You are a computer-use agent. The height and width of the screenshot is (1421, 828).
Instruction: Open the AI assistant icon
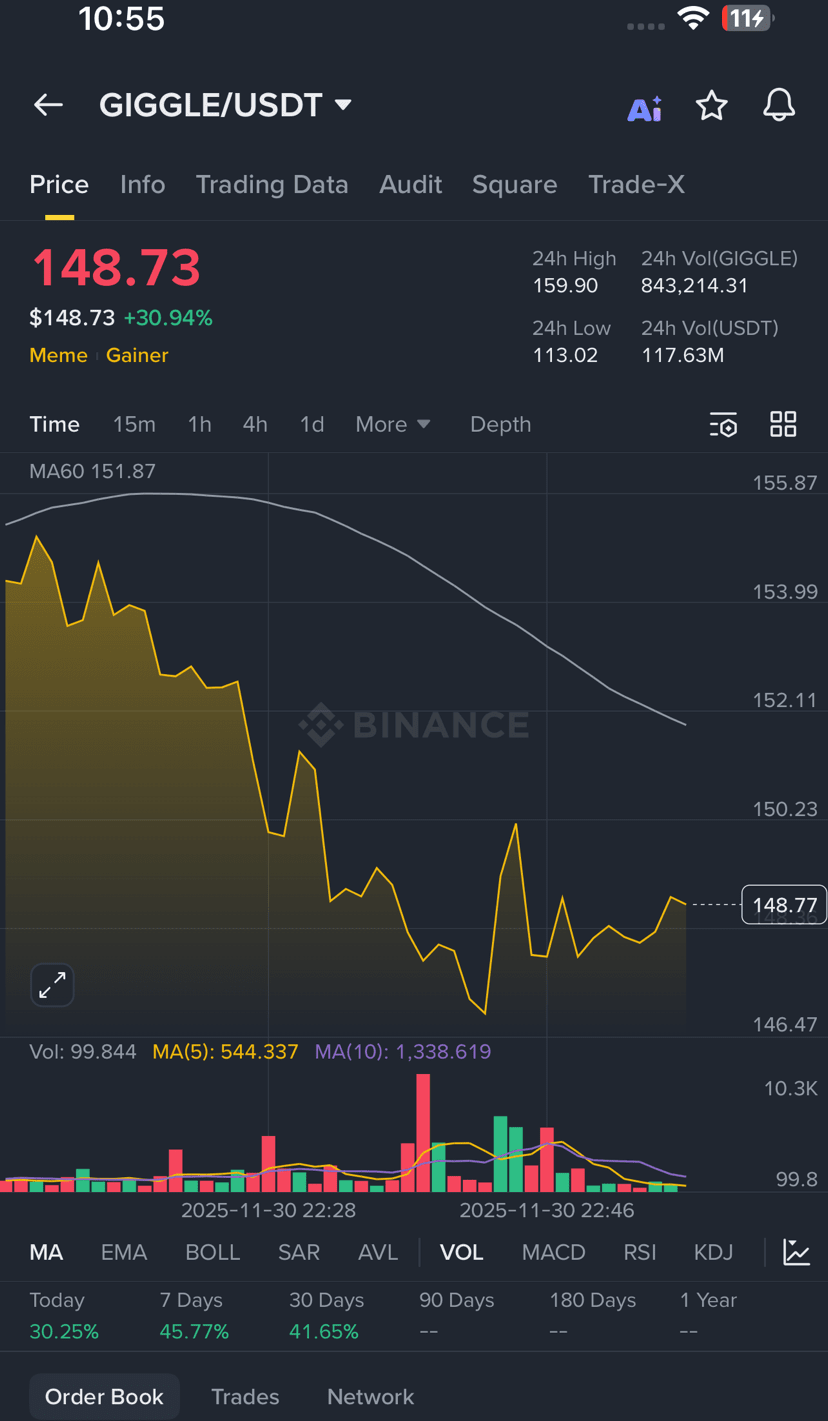pos(644,108)
